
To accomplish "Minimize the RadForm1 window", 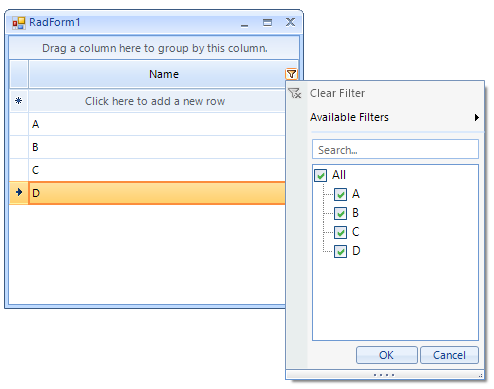I will 245,25.
